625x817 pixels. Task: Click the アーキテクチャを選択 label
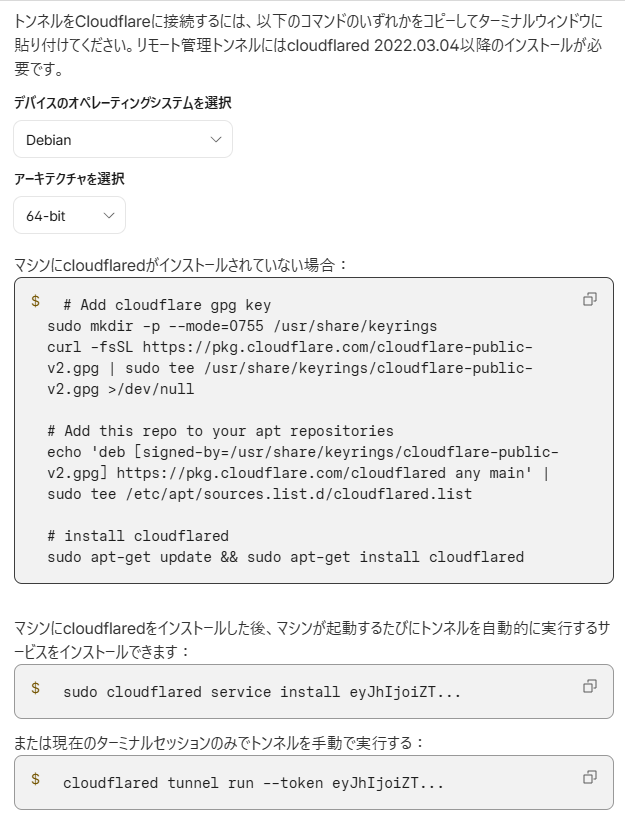click(x=69, y=179)
